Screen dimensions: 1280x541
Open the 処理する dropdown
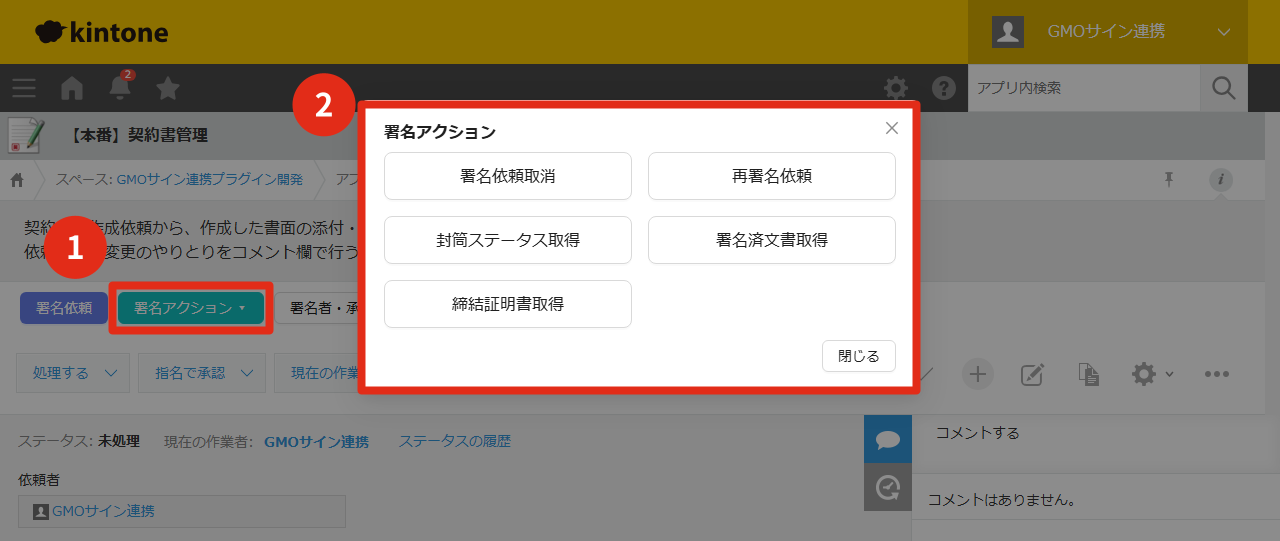pyautogui.click(x=74, y=373)
